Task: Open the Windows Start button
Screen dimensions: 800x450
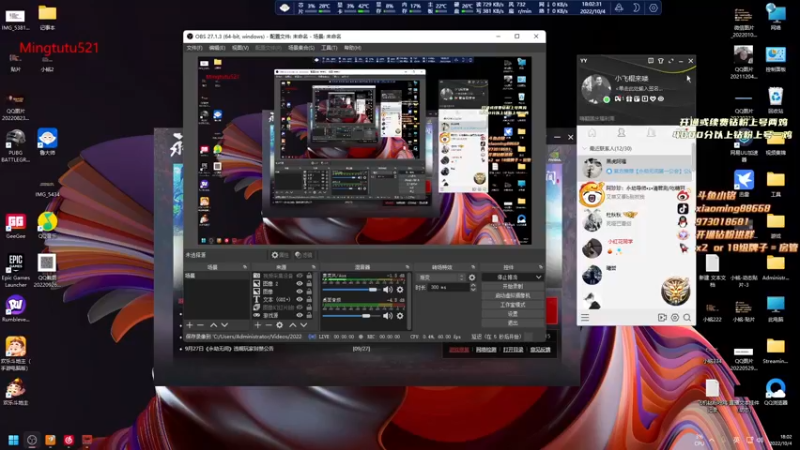Action: (x=13, y=440)
